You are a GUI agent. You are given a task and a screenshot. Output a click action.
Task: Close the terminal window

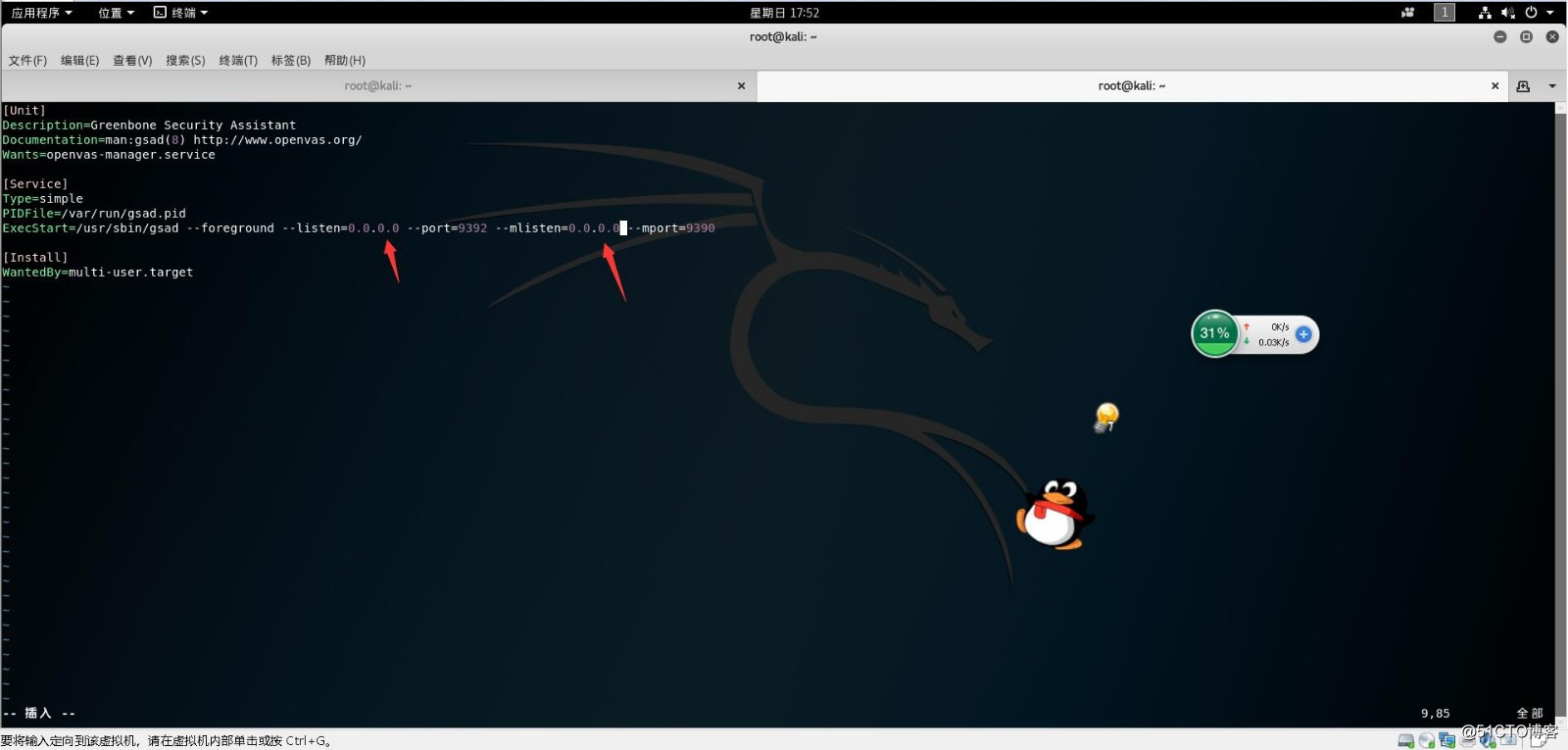tap(1552, 37)
